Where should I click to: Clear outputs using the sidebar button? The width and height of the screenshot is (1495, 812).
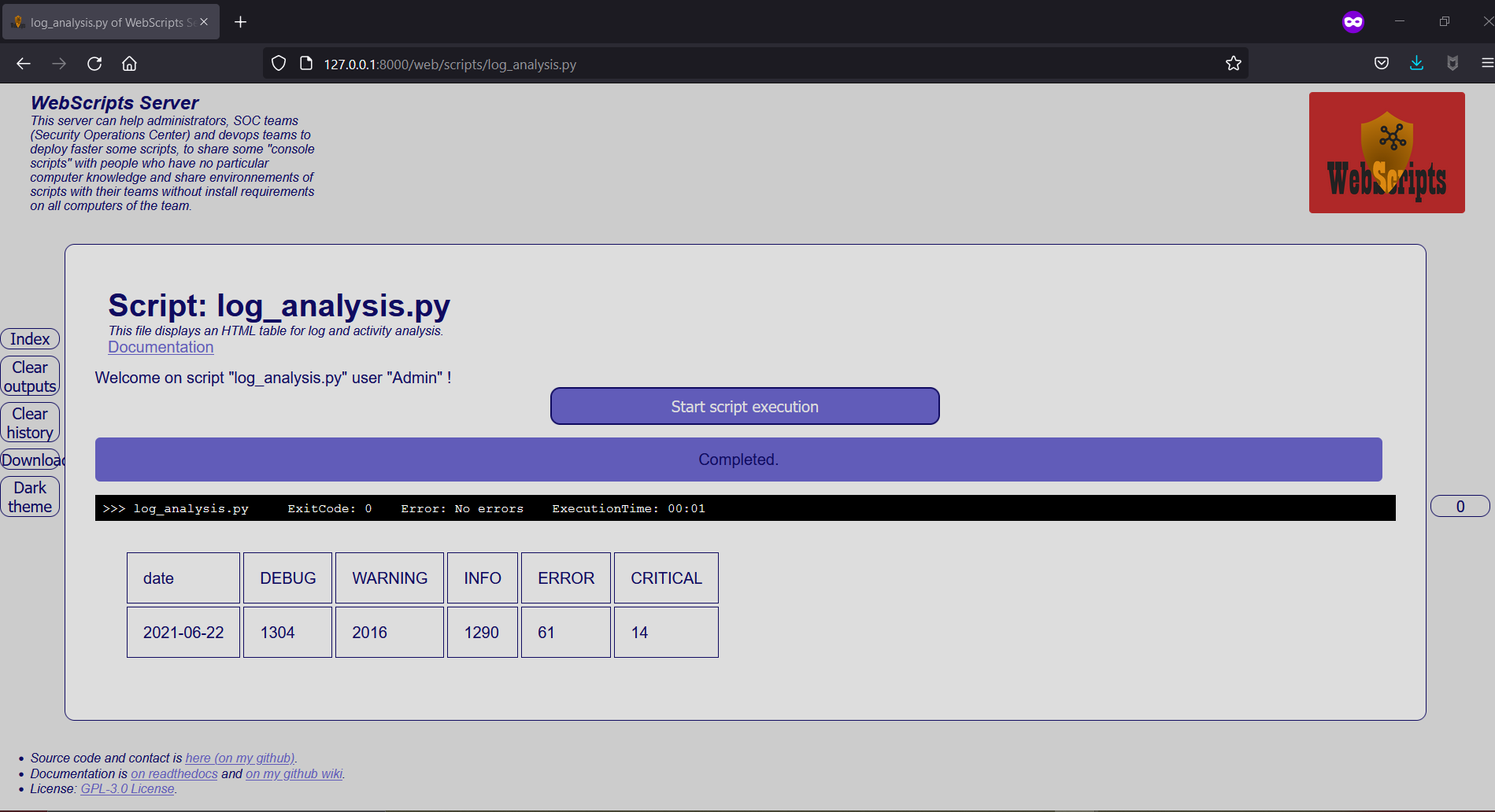29,375
